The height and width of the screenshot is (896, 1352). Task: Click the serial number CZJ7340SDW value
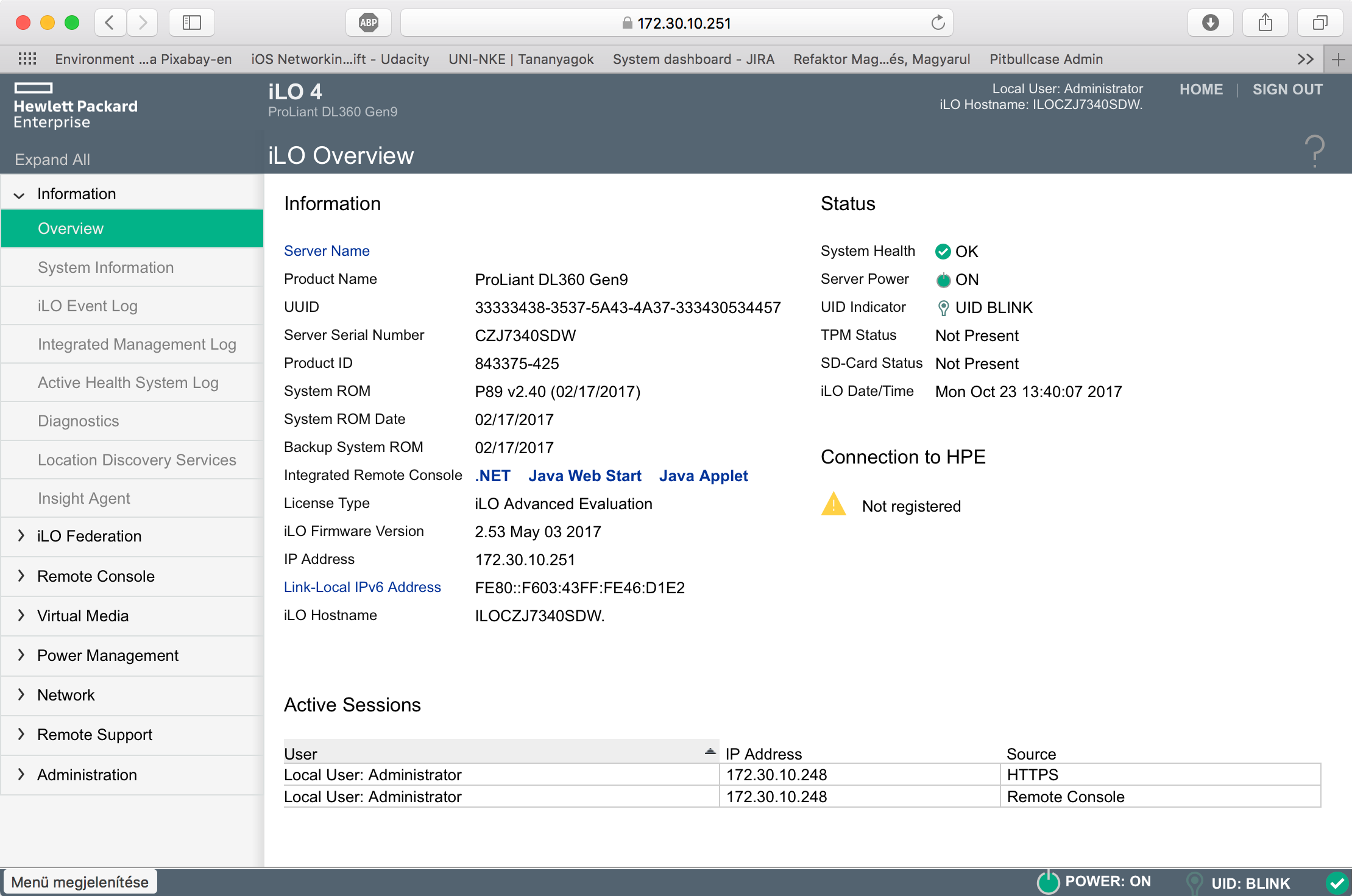[x=525, y=336]
